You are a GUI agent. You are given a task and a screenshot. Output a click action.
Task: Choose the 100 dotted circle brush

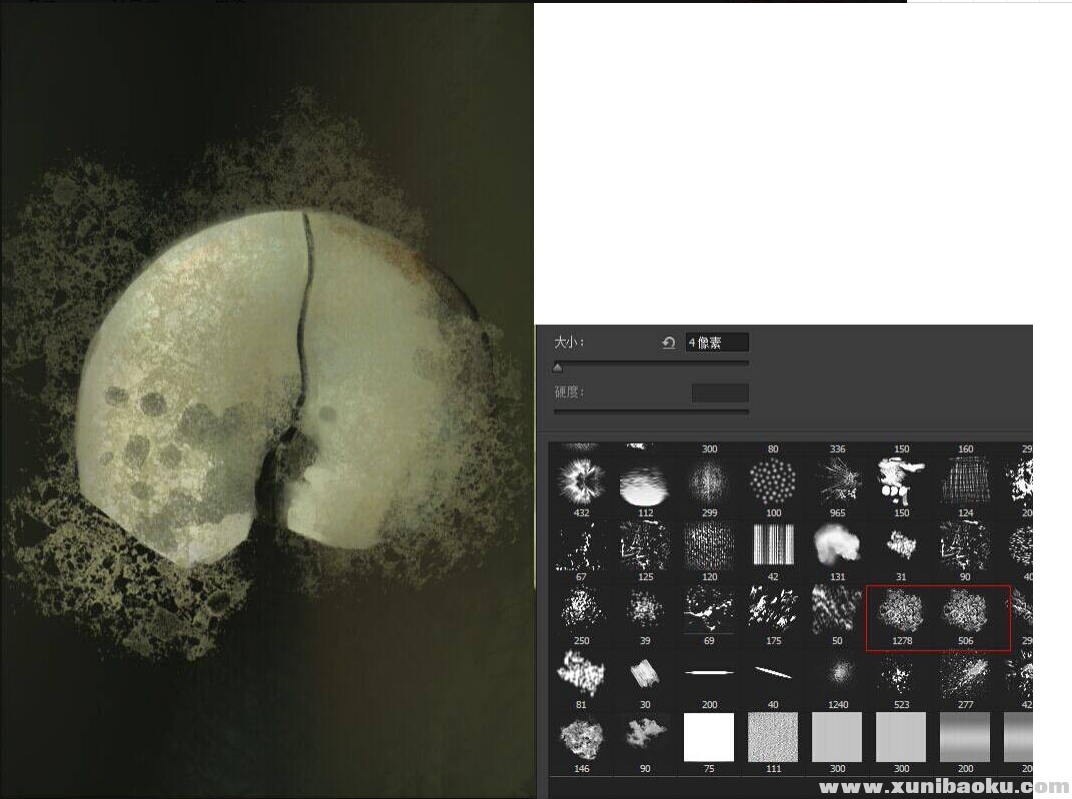pos(773,482)
